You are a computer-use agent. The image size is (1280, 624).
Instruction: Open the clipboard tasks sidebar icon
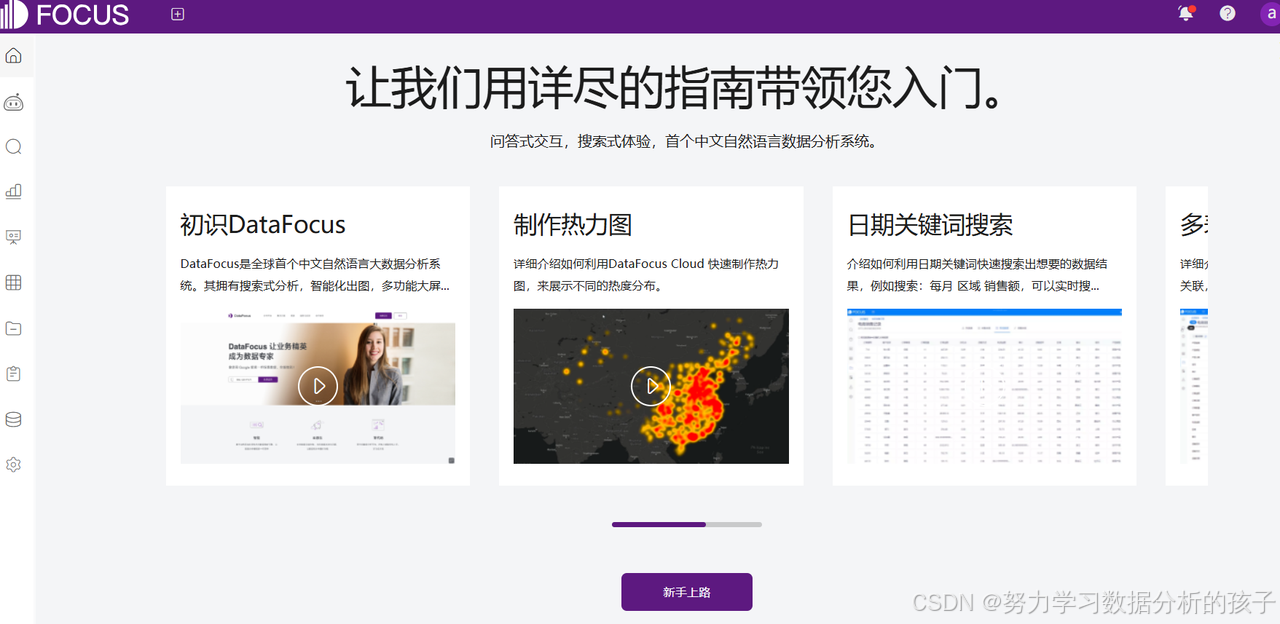click(x=13, y=374)
